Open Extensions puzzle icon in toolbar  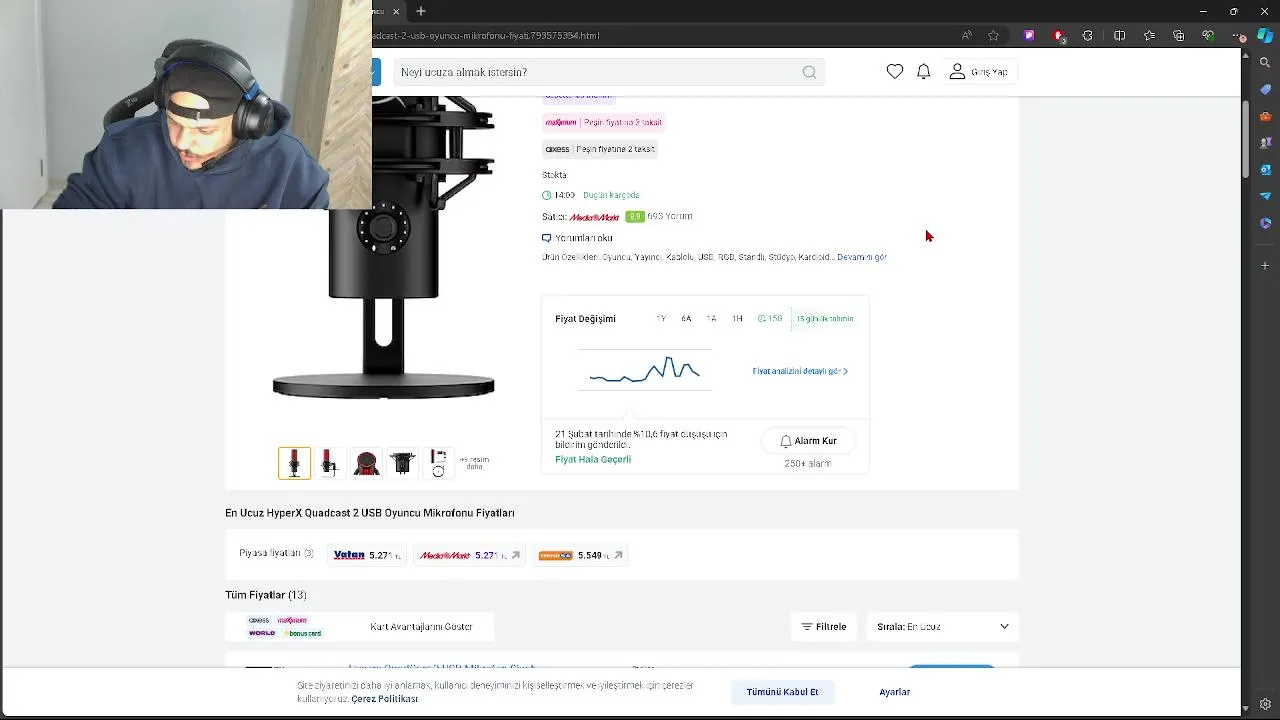(x=1088, y=35)
